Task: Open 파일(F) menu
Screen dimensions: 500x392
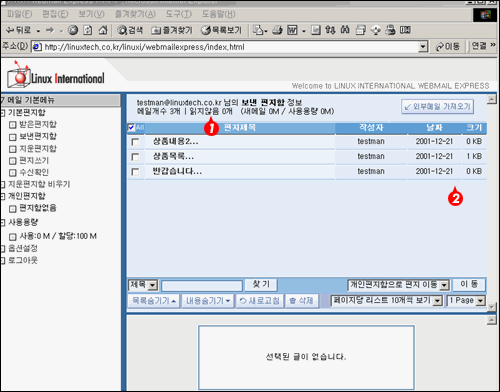Action: click(x=19, y=14)
